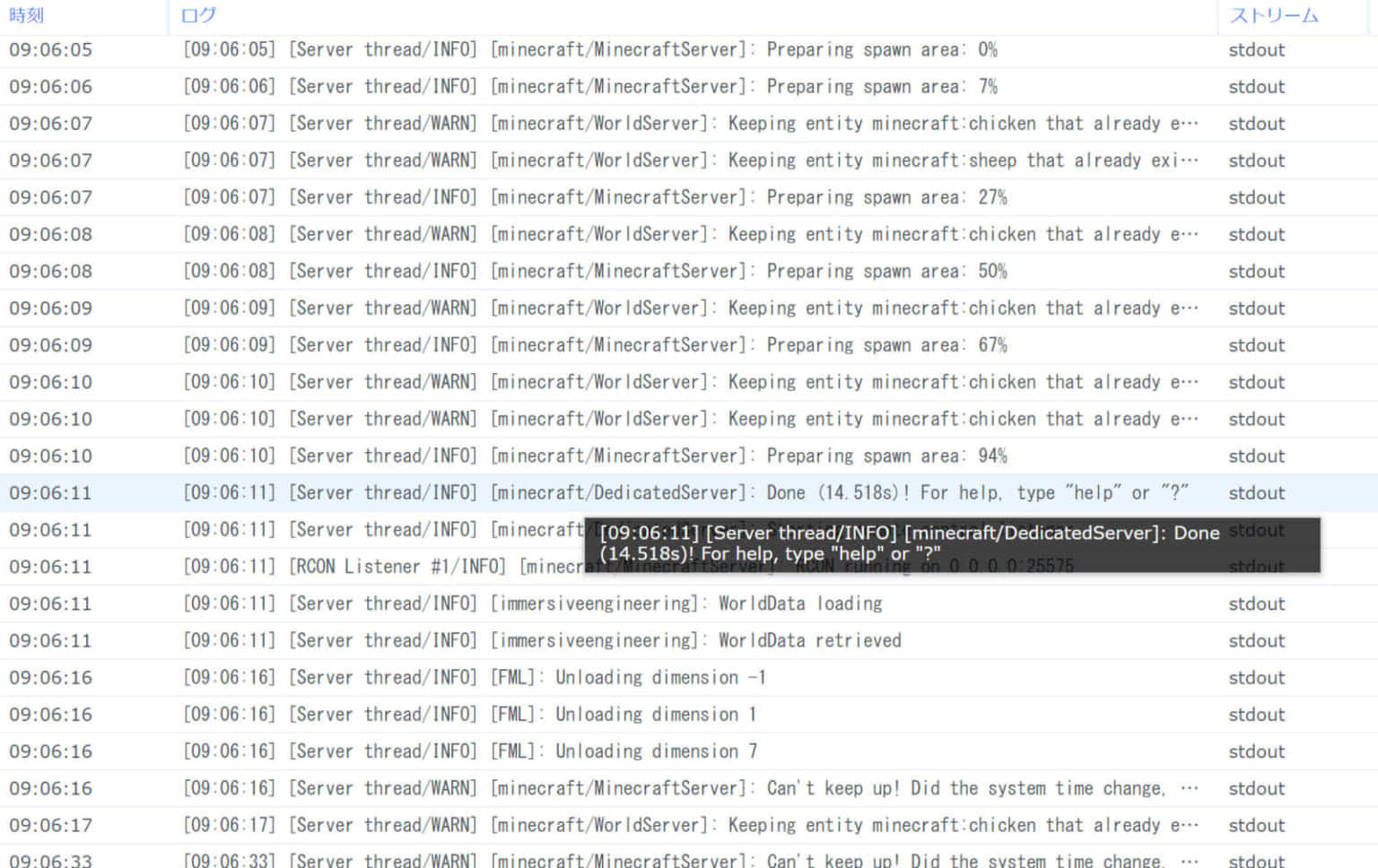
Task: Open the WorldData retrieved log entry
Action: tap(542, 640)
